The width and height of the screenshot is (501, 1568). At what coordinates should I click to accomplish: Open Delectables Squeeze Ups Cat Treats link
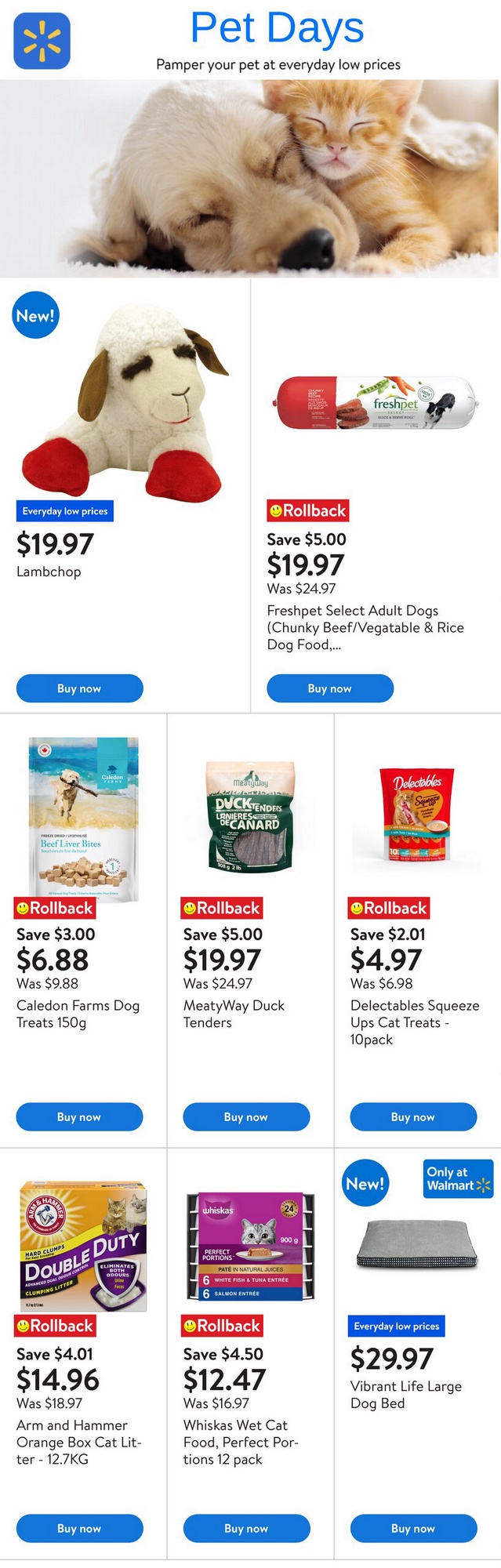pyautogui.click(x=414, y=1022)
